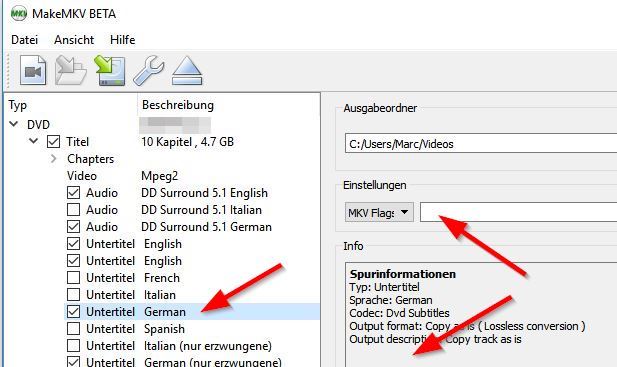This screenshot has height=367, width=617.
Task: Uncheck Audio DD Surround 5.1 English
Action: click(x=74, y=193)
